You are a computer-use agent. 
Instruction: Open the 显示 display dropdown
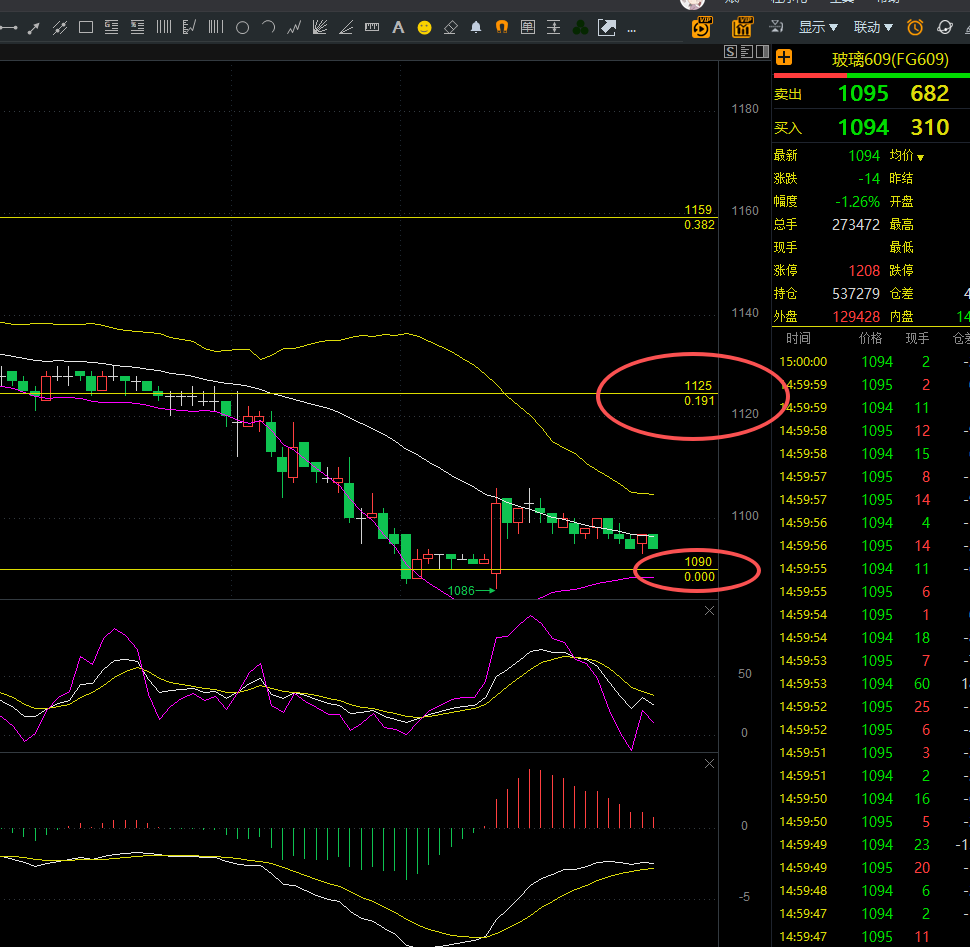point(818,27)
